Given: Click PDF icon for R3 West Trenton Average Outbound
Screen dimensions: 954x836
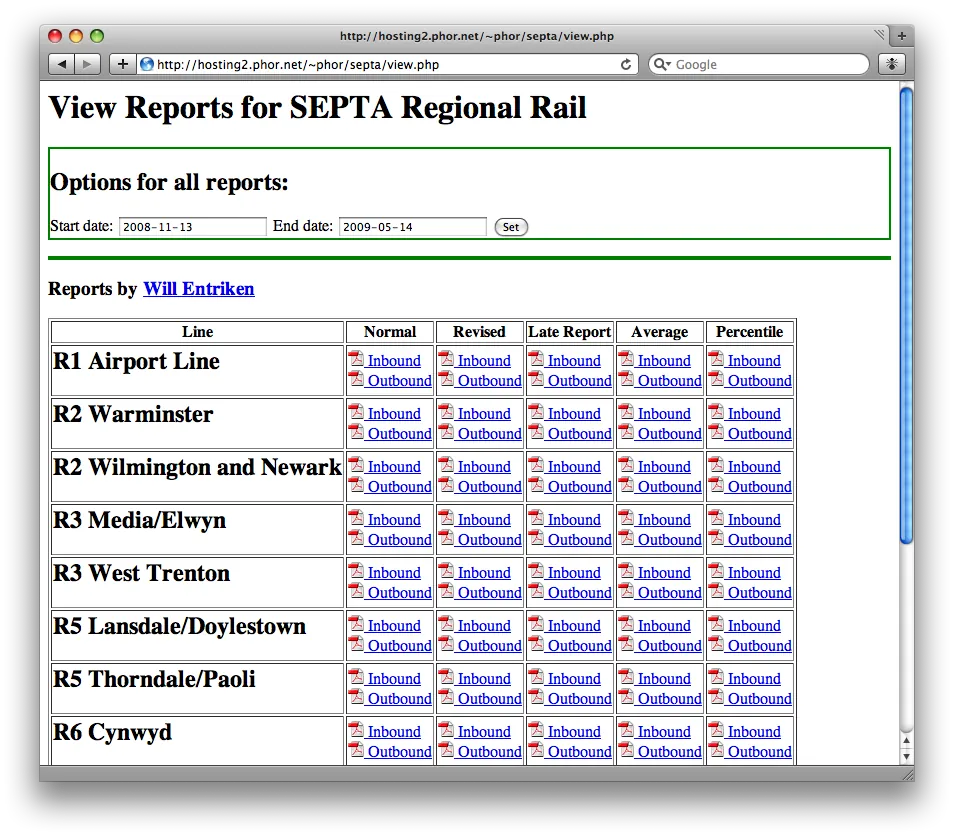Looking at the screenshot, I should pyautogui.click(x=626, y=591).
